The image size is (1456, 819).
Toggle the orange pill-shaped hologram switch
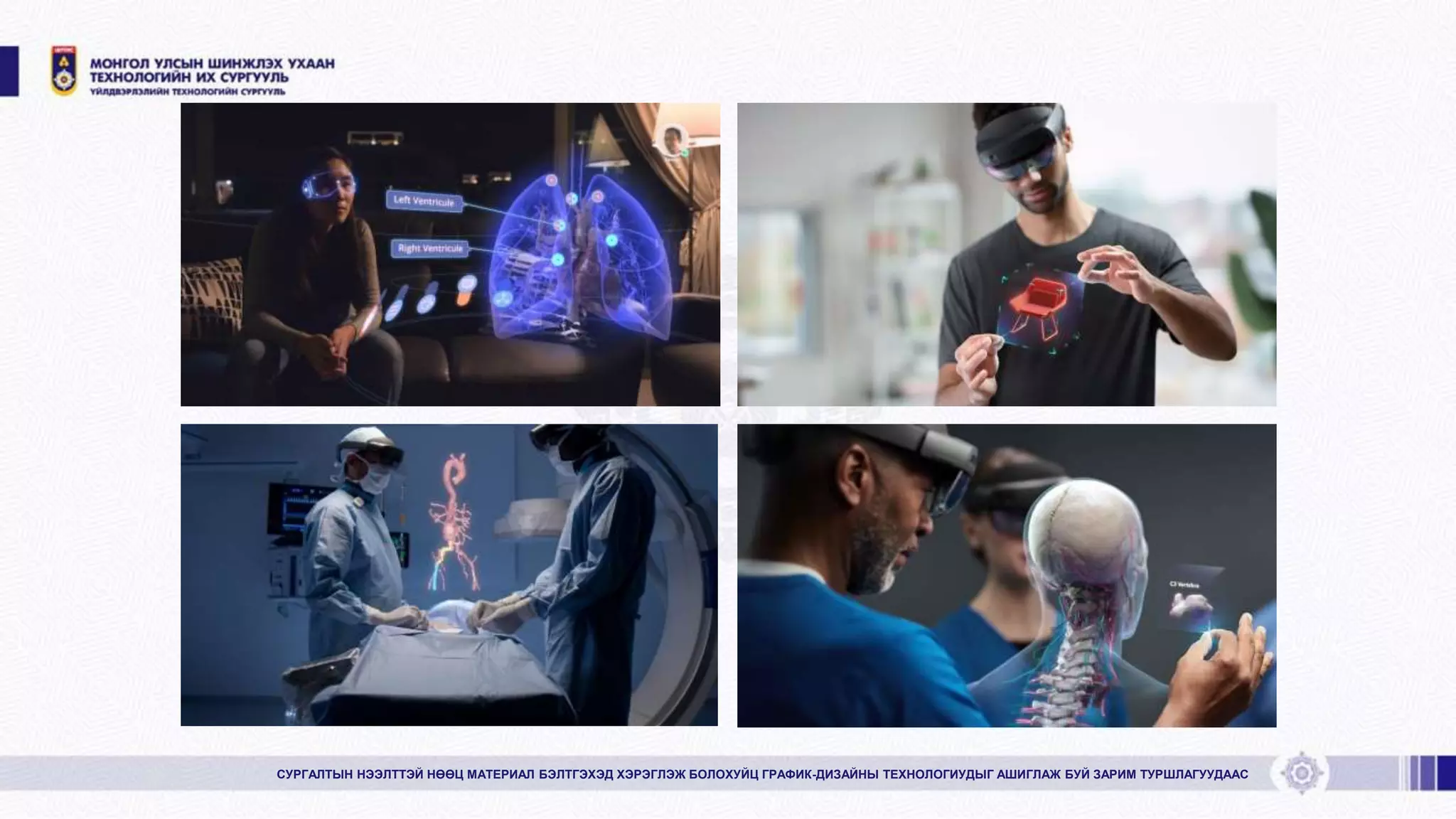(465, 291)
